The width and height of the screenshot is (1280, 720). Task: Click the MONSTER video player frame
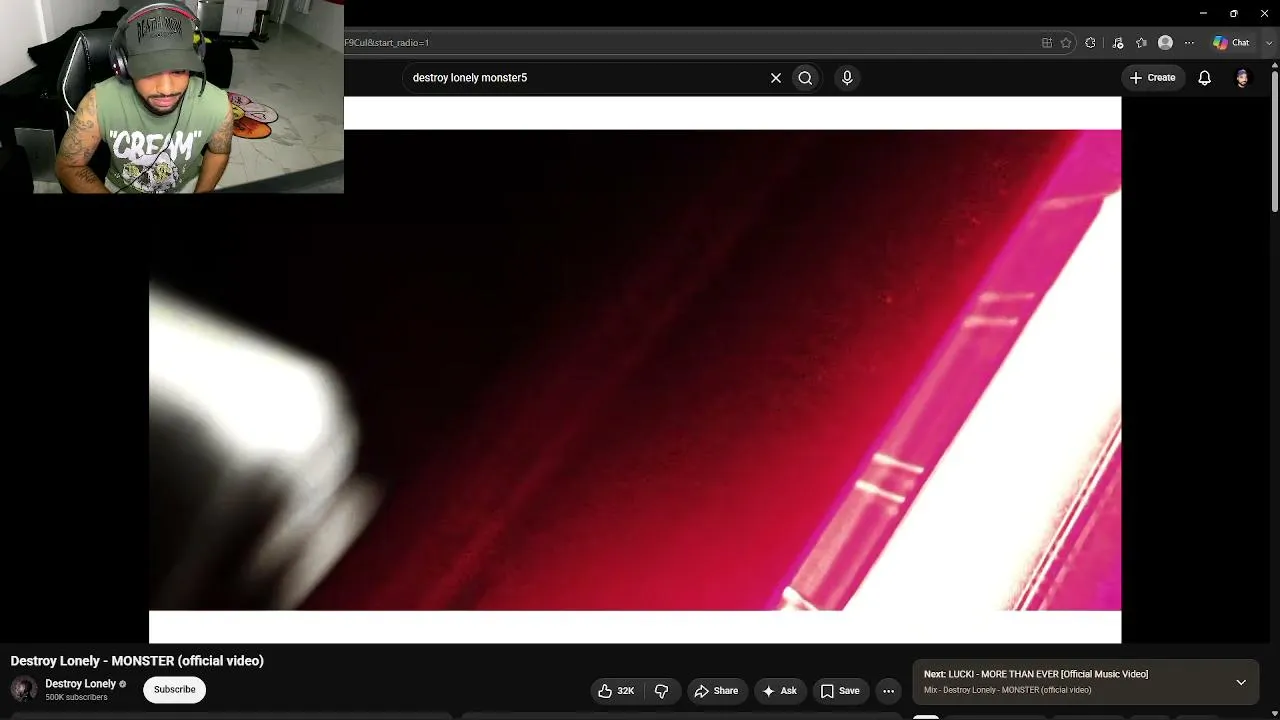(x=635, y=370)
